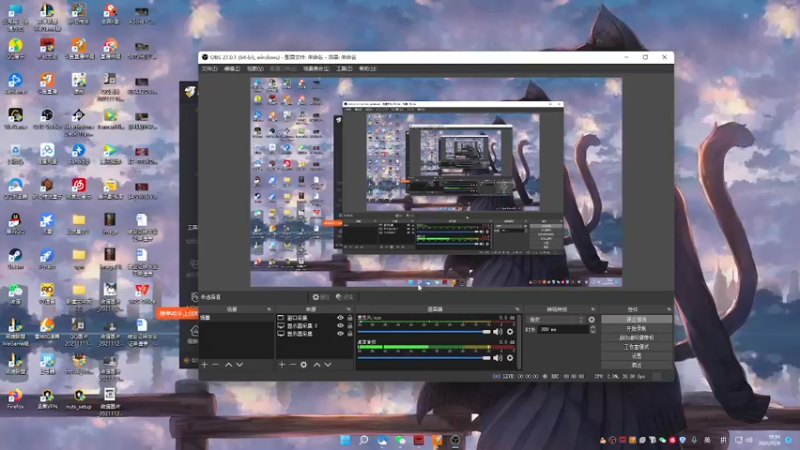Open the Steam desktop shortcut
The image size is (800, 450).
(15, 259)
